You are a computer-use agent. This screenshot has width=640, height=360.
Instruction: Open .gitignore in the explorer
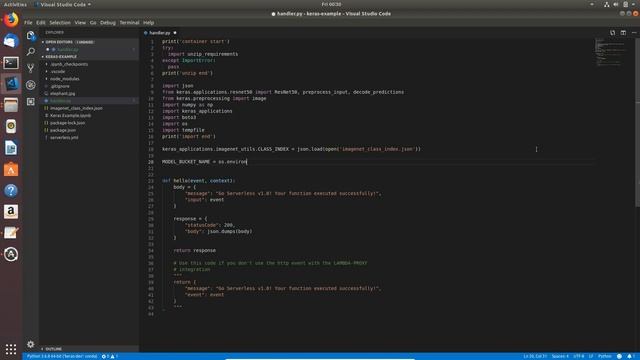click(60, 86)
